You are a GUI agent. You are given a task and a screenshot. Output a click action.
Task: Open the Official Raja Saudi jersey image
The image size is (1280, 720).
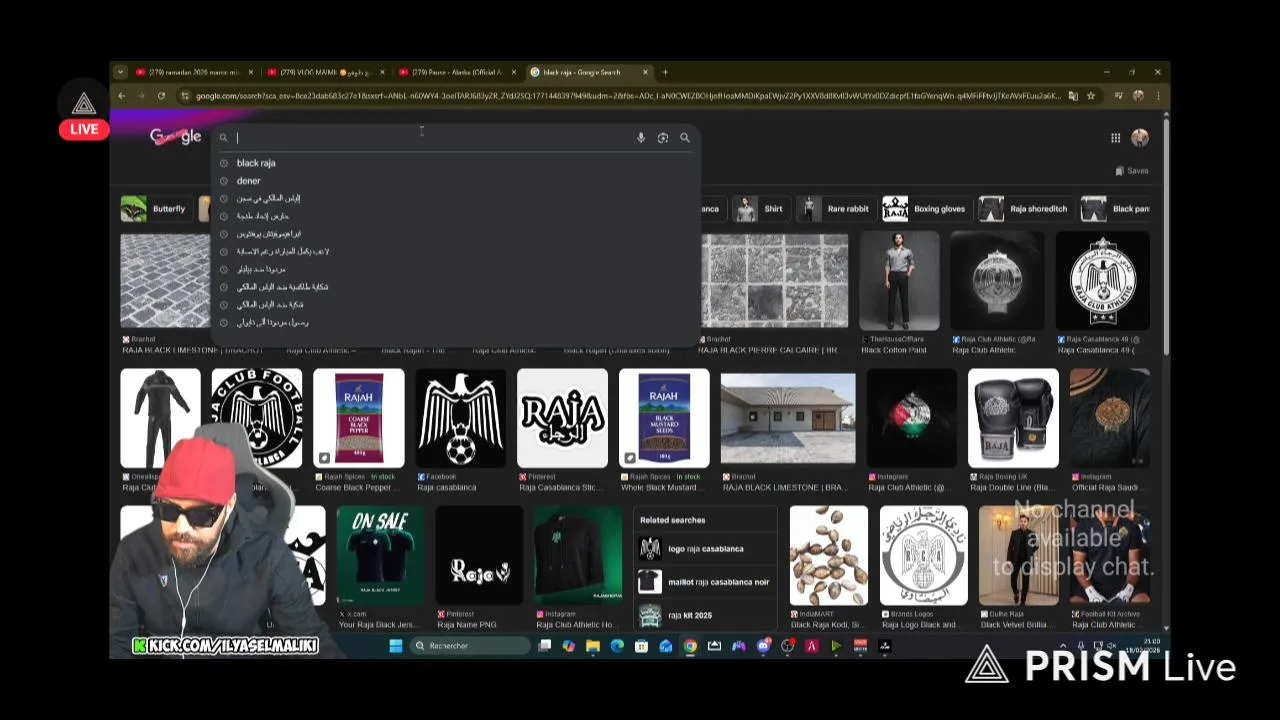[1109, 418]
